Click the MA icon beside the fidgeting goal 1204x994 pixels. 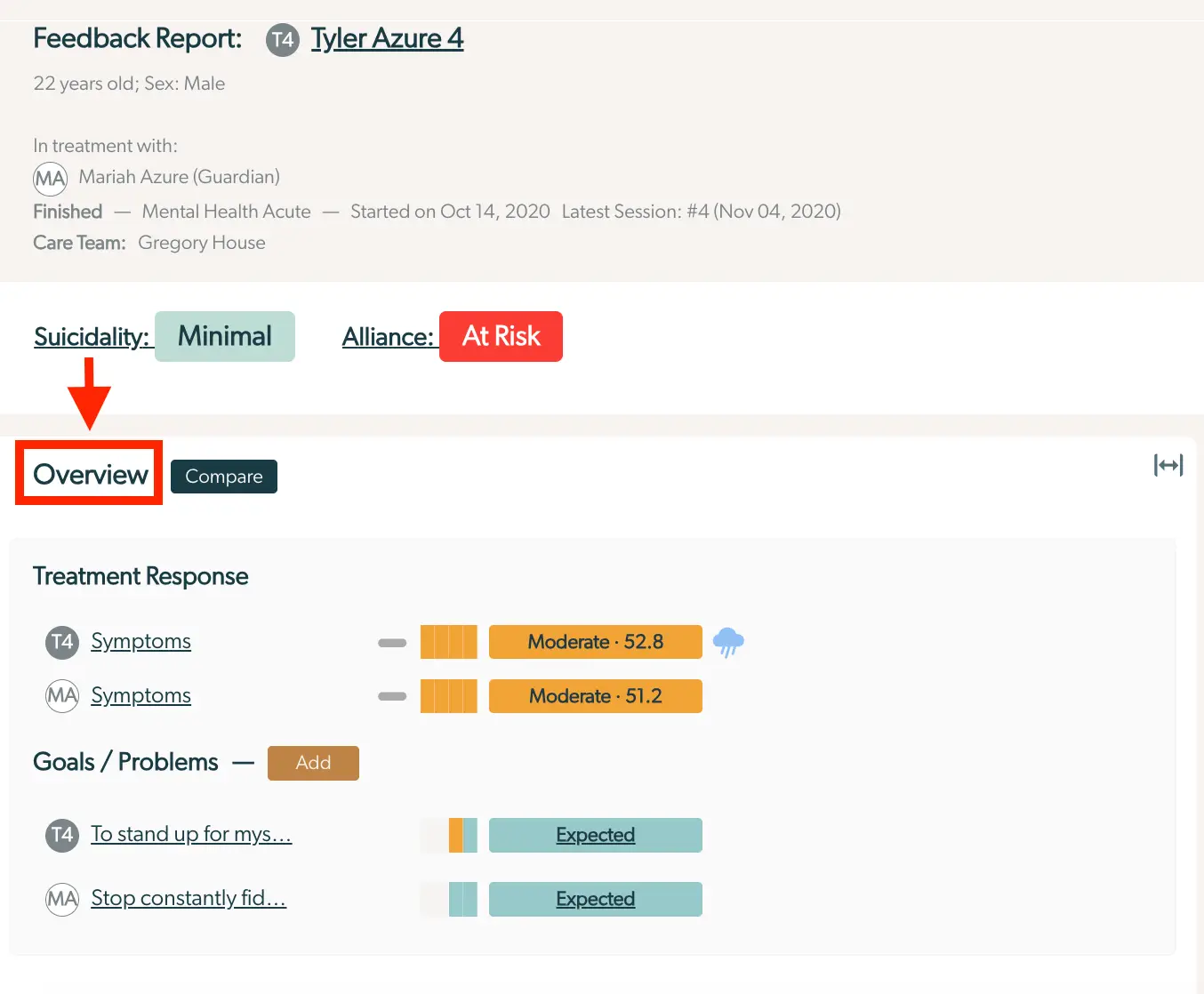pyautogui.click(x=61, y=899)
